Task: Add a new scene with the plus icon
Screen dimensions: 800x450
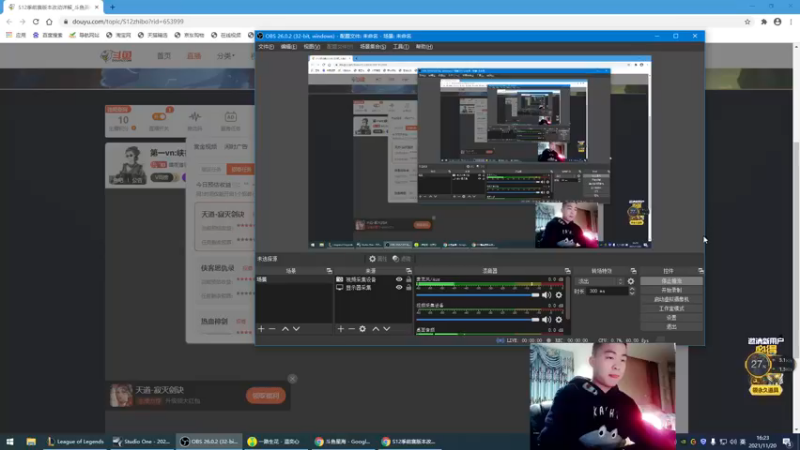Action: [x=261, y=329]
